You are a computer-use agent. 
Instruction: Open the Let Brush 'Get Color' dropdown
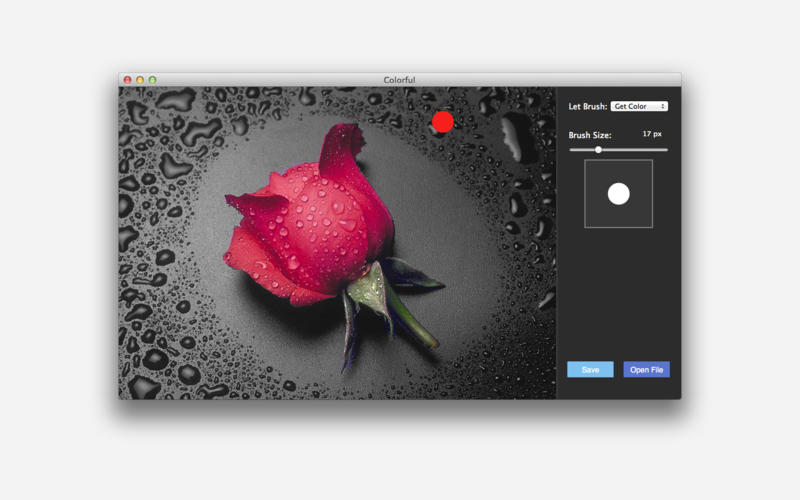(639, 106)
